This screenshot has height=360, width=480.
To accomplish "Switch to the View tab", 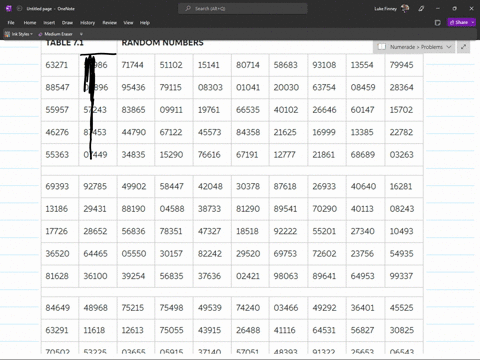I will tap(128, 23).
